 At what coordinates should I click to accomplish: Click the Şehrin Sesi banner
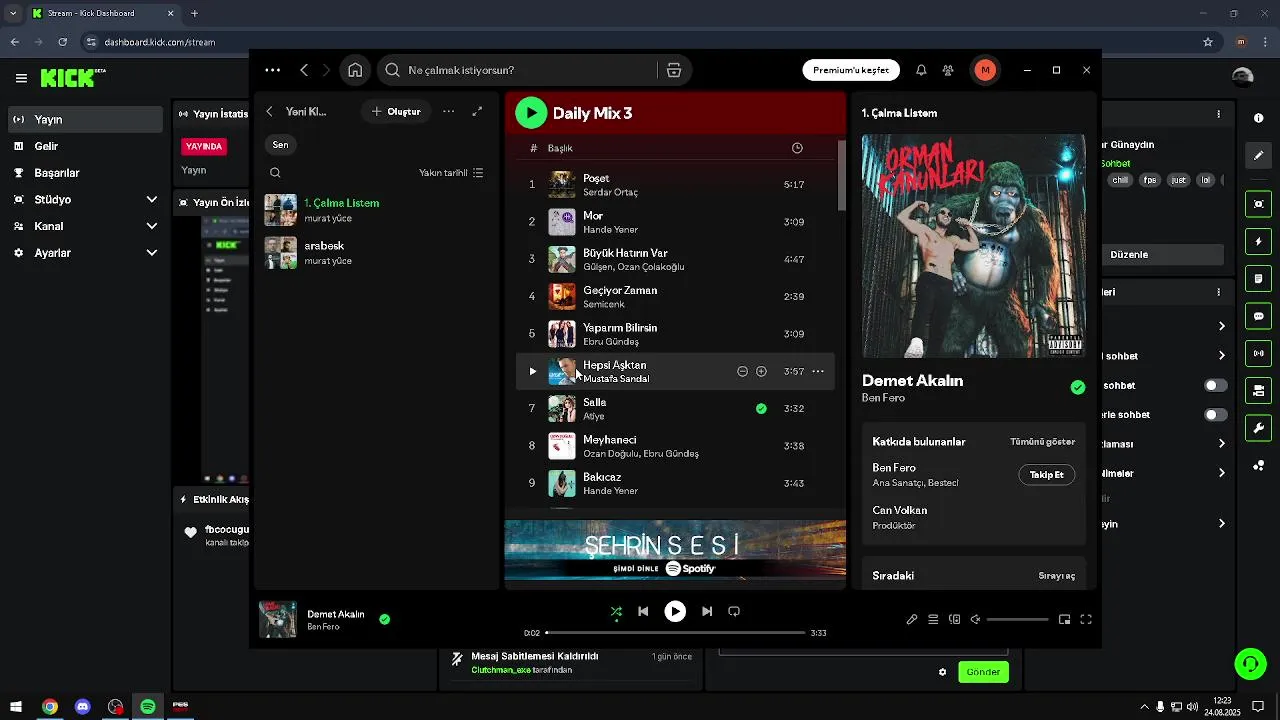click(x=675, y=549)
